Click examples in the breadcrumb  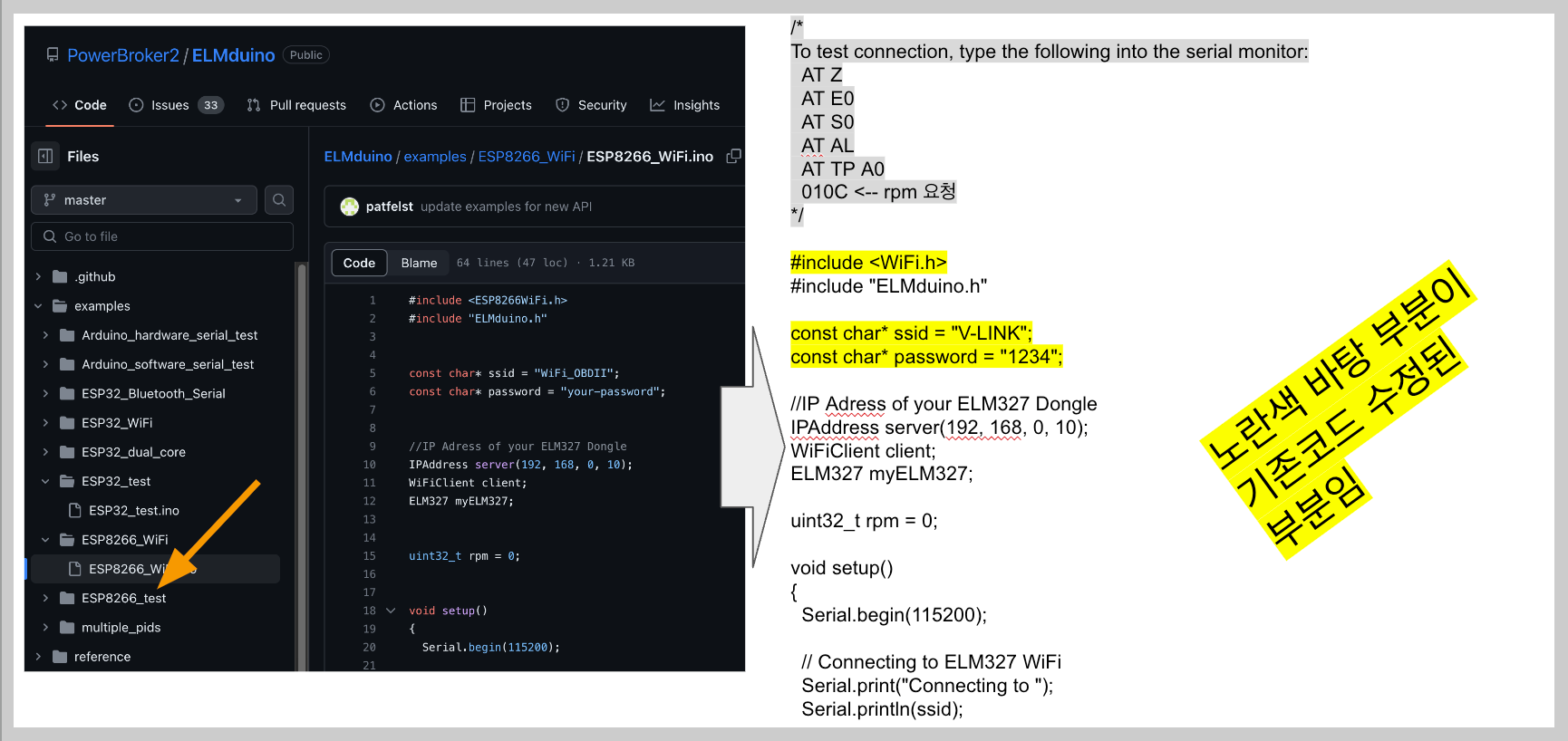[x=435, y=157]
